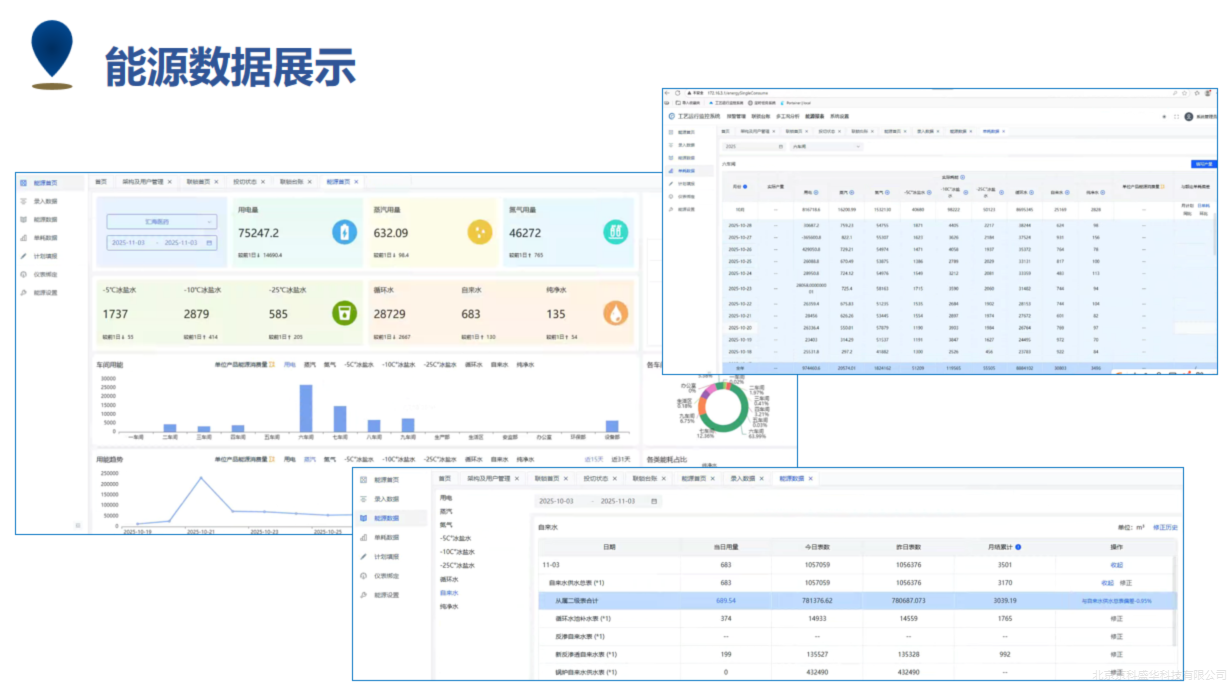Switch to 联锁台账 tab in dashboard window
The height and width of the screenshot is (684, 1232).
pos(291,182)
